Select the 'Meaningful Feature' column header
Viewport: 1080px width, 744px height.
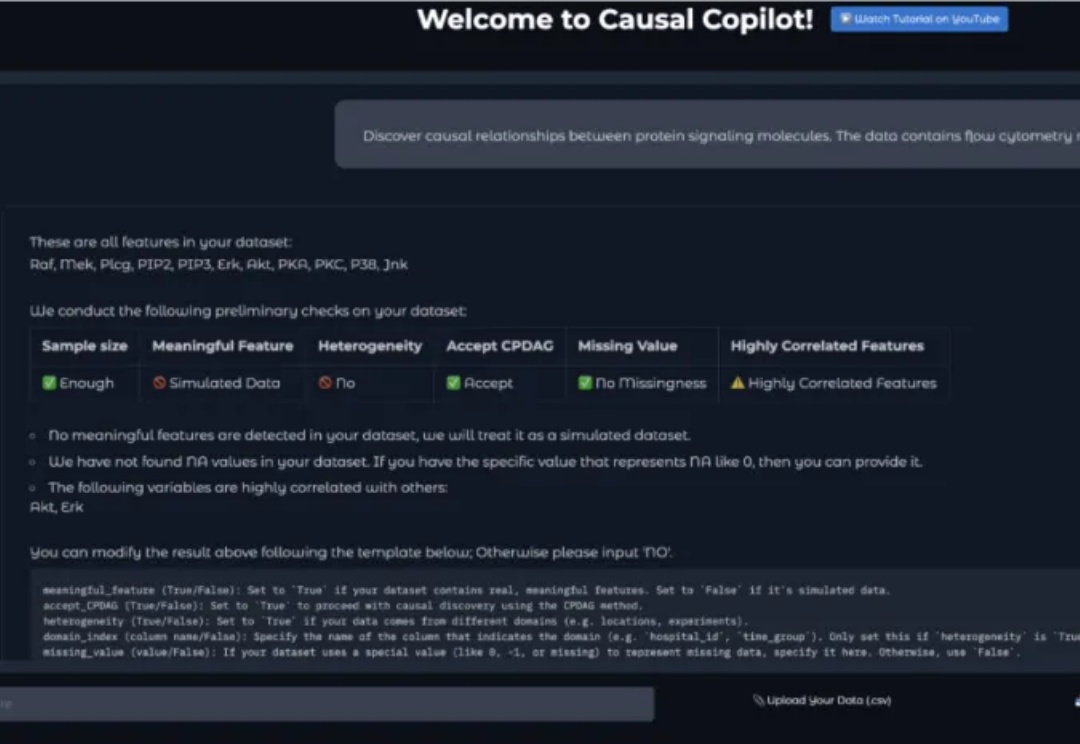click(222, 346)
